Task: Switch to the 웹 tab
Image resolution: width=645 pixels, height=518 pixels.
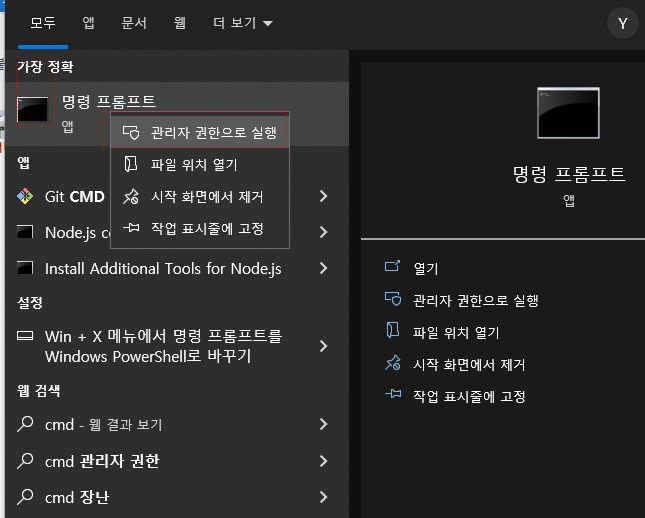Action: (179, 23)
